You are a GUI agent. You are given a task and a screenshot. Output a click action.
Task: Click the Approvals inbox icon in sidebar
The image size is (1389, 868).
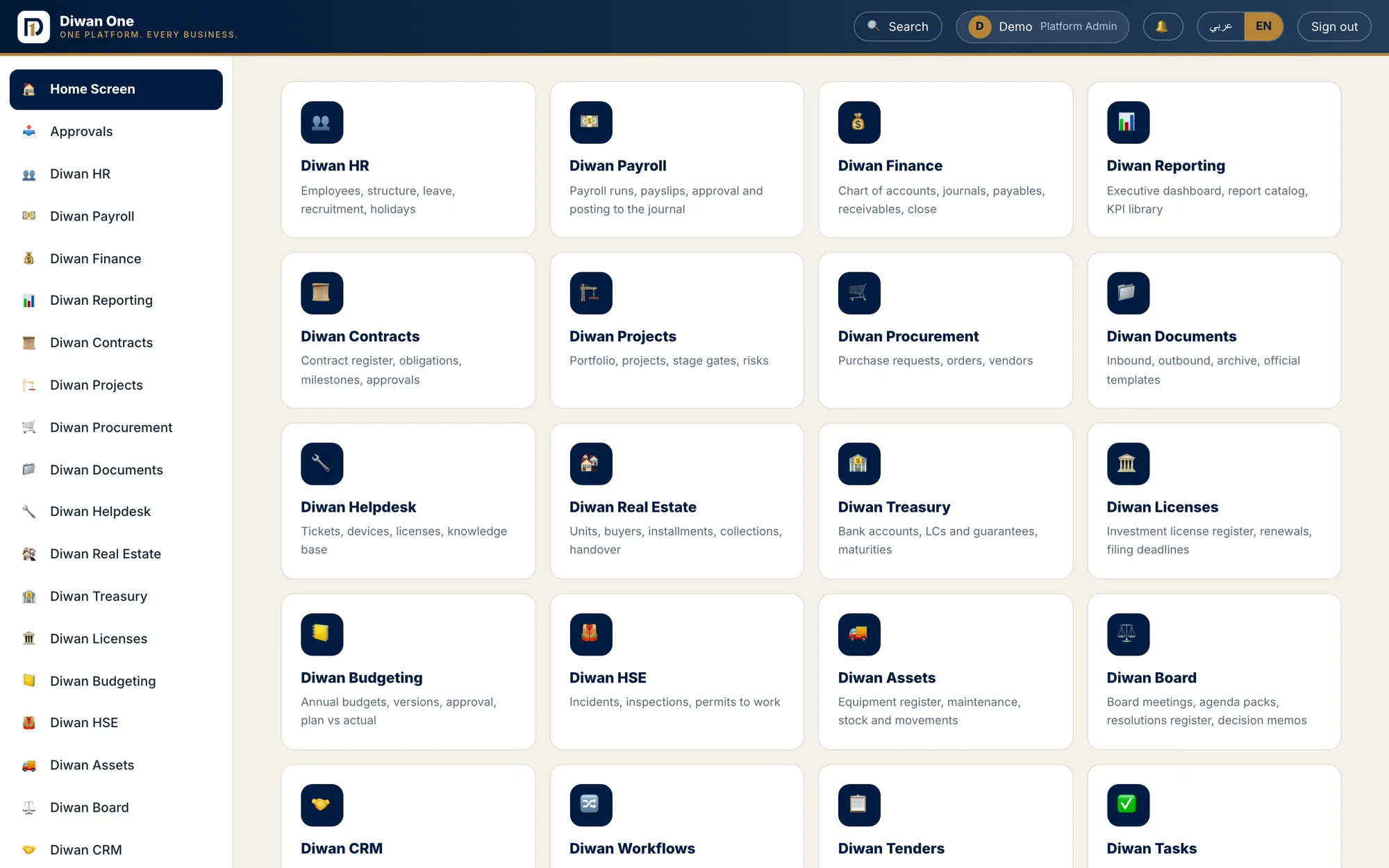(28, 131)
